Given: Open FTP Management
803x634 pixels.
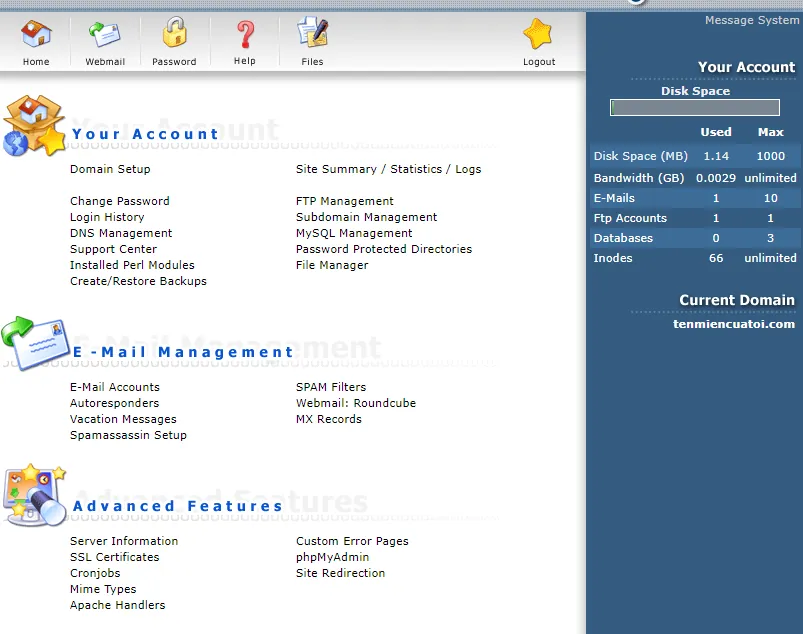Looking at the screenshot, I should point(344,201).
